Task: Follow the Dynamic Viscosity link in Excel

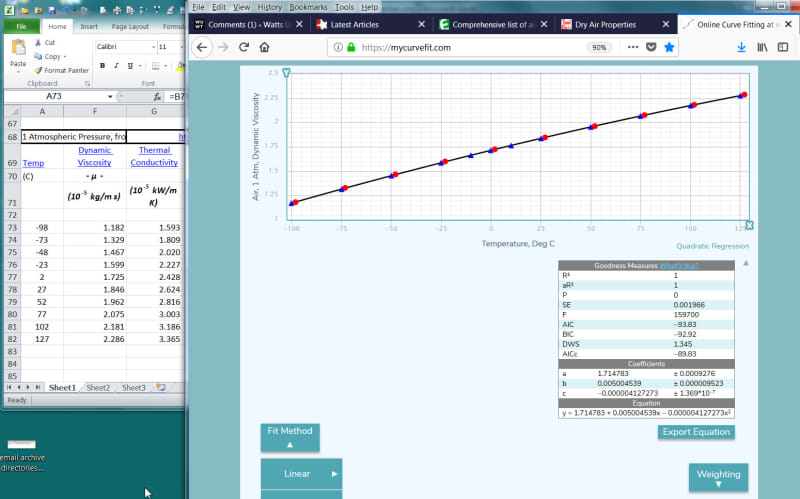Action: (94, 156)
